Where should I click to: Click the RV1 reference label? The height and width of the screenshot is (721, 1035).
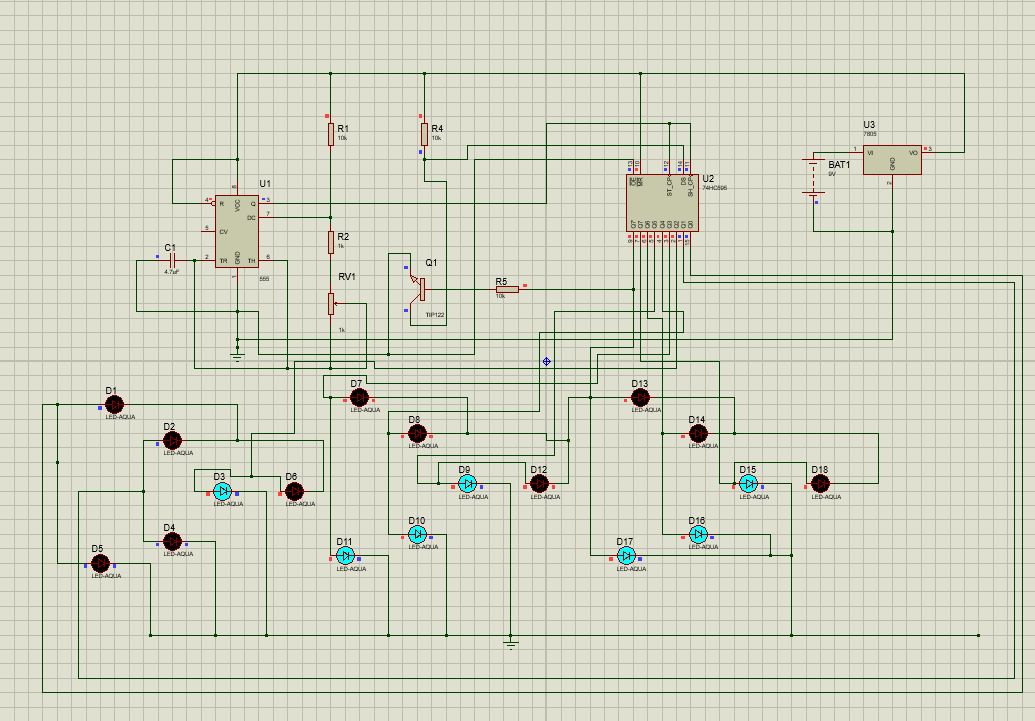(347, 277)
